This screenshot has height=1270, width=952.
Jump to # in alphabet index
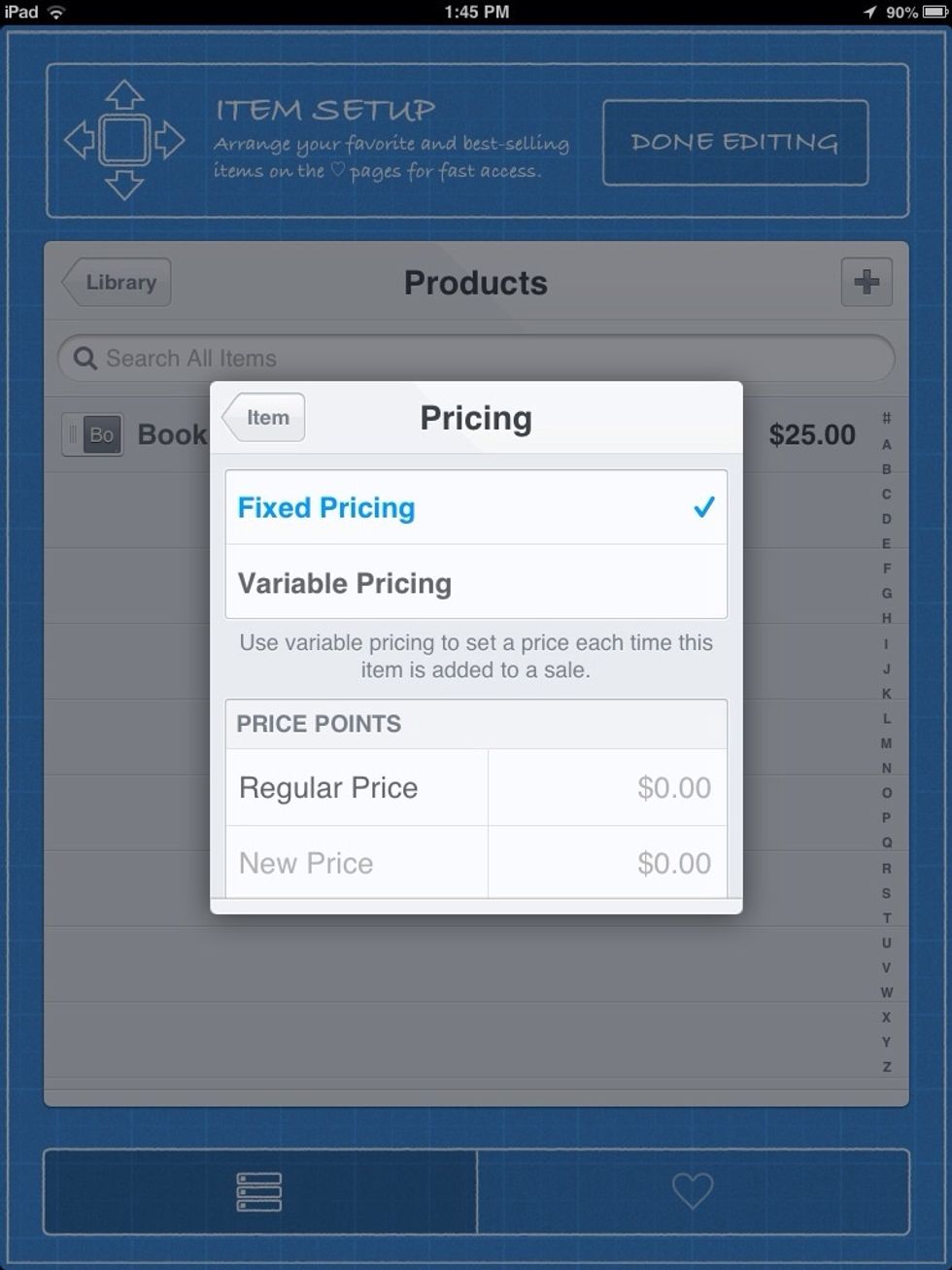tap(886, 418)
